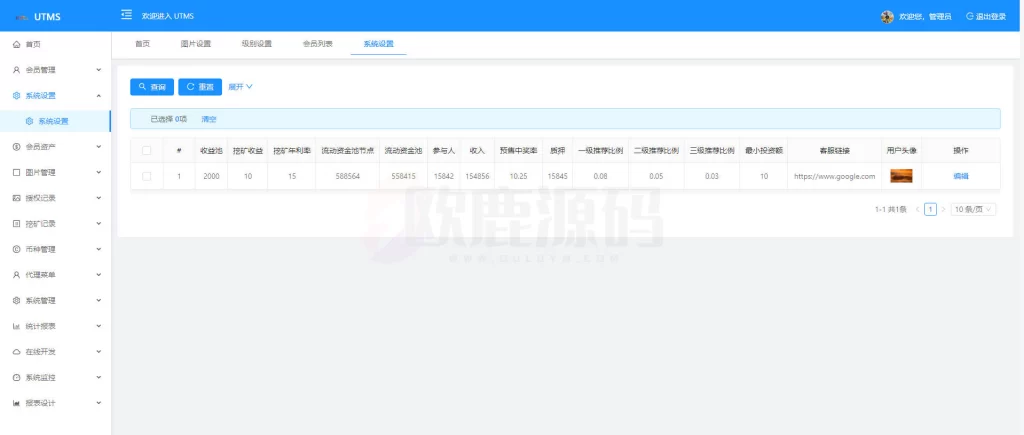This screenshot has height=435, width=1024.
Task: Click the https://www.google.com cell
Action: (835, 176)
